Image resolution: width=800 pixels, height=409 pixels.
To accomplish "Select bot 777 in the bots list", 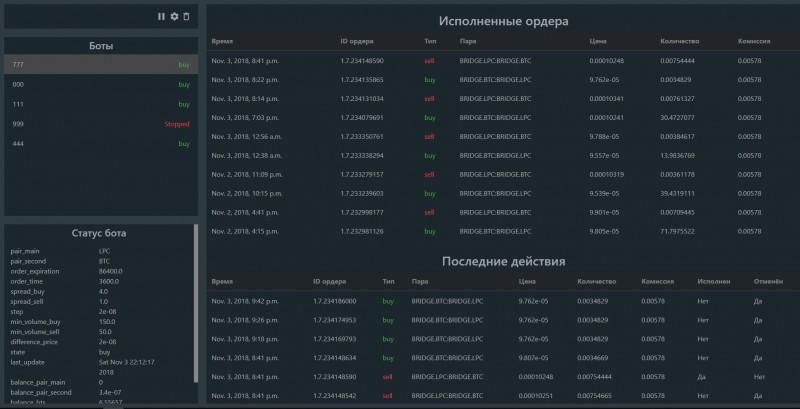I will (100, 65).
